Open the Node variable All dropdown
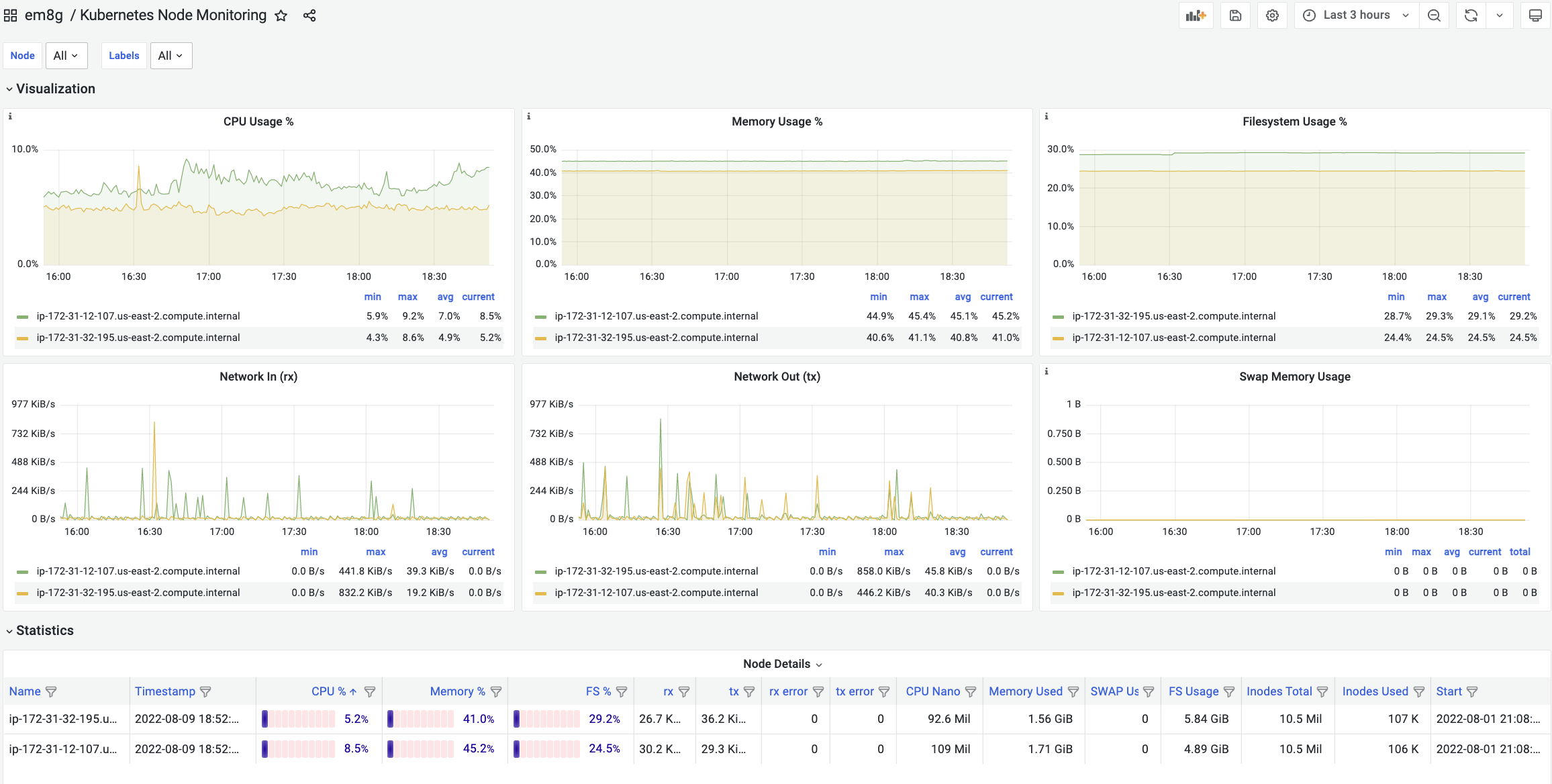The width and height of the screenshot is (1552, 784). click(x=66, y=56)
